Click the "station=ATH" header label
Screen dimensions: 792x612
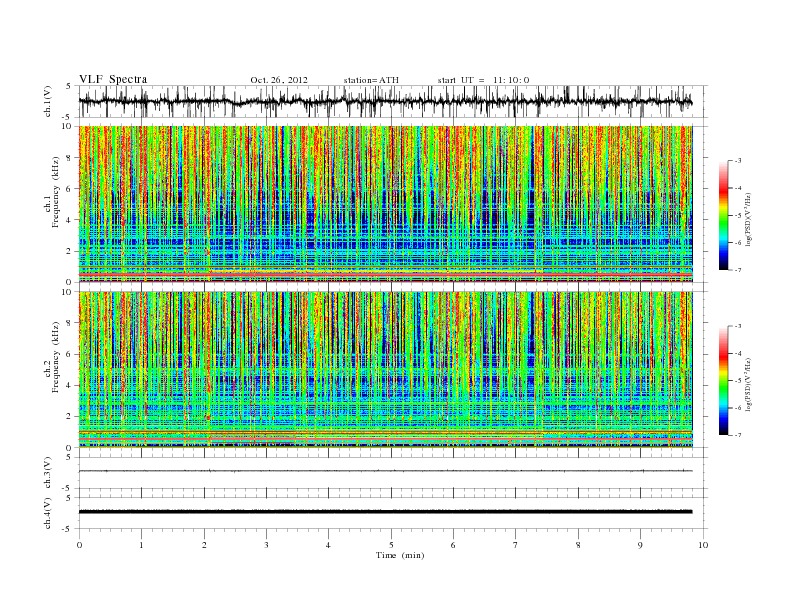point(371,80)
